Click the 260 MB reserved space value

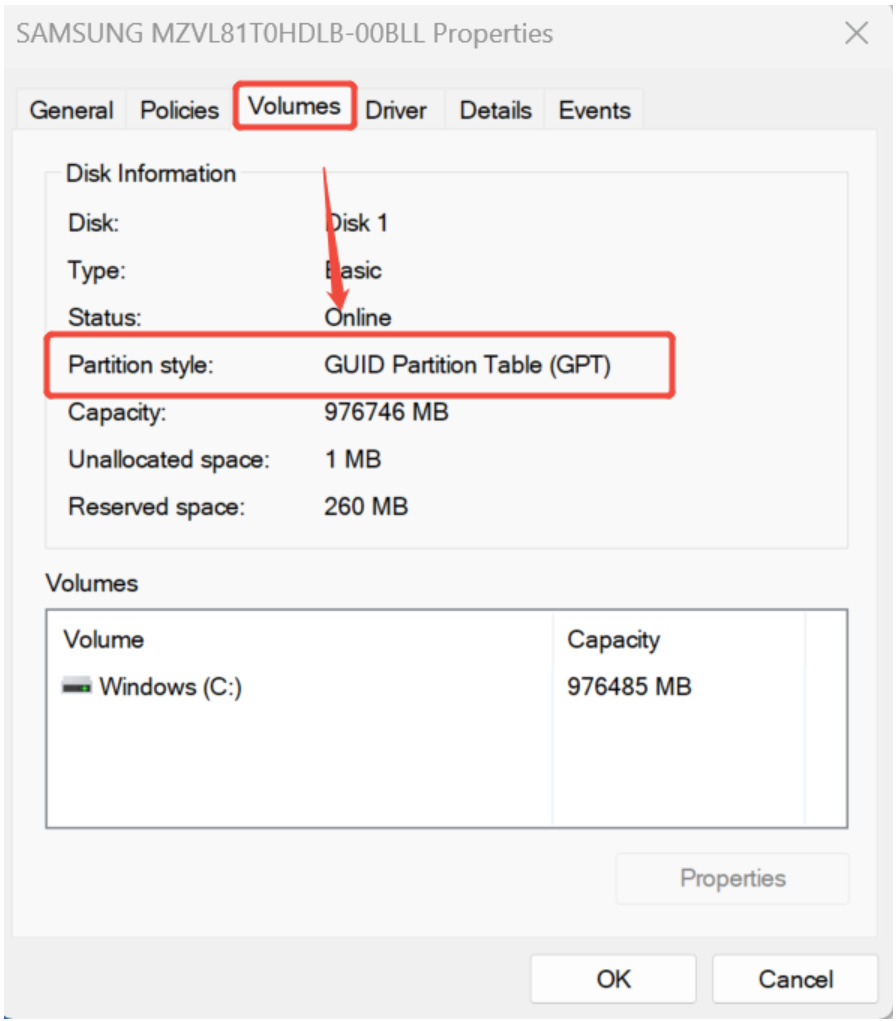(x=366, y=507)
